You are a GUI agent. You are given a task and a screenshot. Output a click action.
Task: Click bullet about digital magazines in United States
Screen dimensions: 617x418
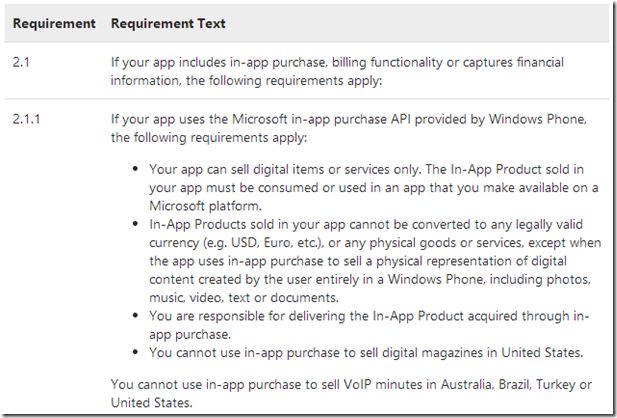(x=366, y=352)
